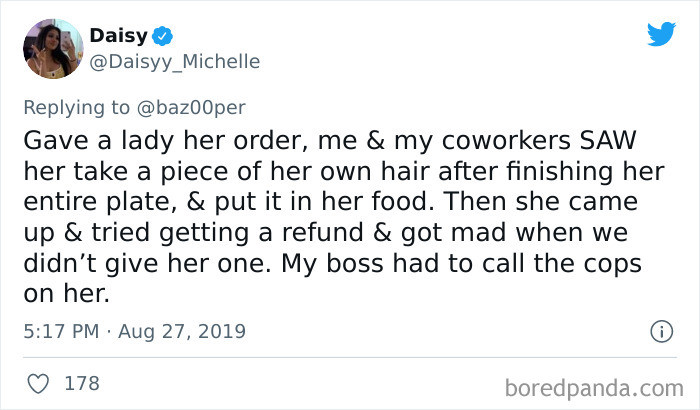Open the @Daisyy_Michelle handle
This screenshot has width=700, height=410.
175,61
